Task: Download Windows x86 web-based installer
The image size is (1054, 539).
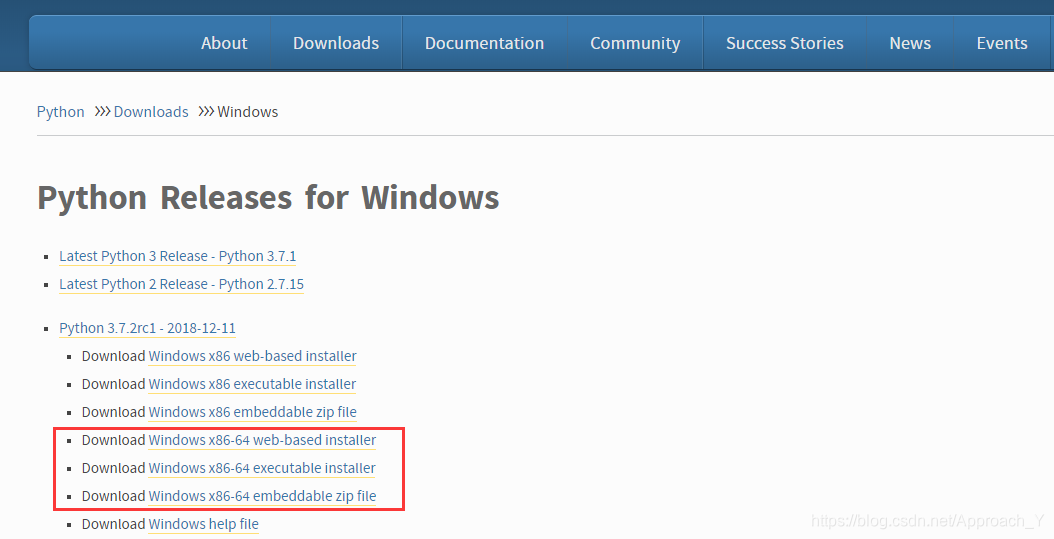Action: [252, 356]
